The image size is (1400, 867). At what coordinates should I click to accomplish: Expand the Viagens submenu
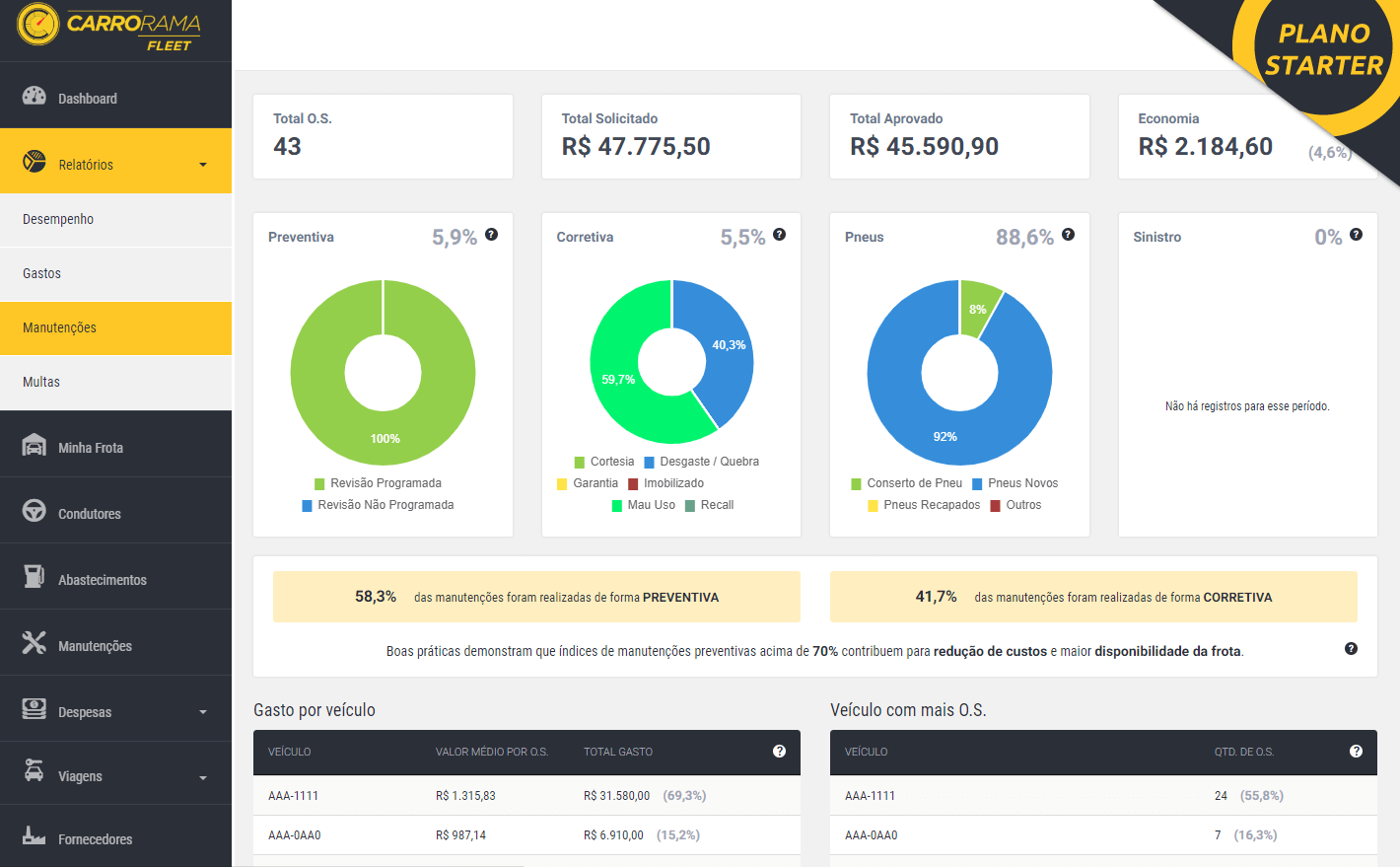pos(203,777)
